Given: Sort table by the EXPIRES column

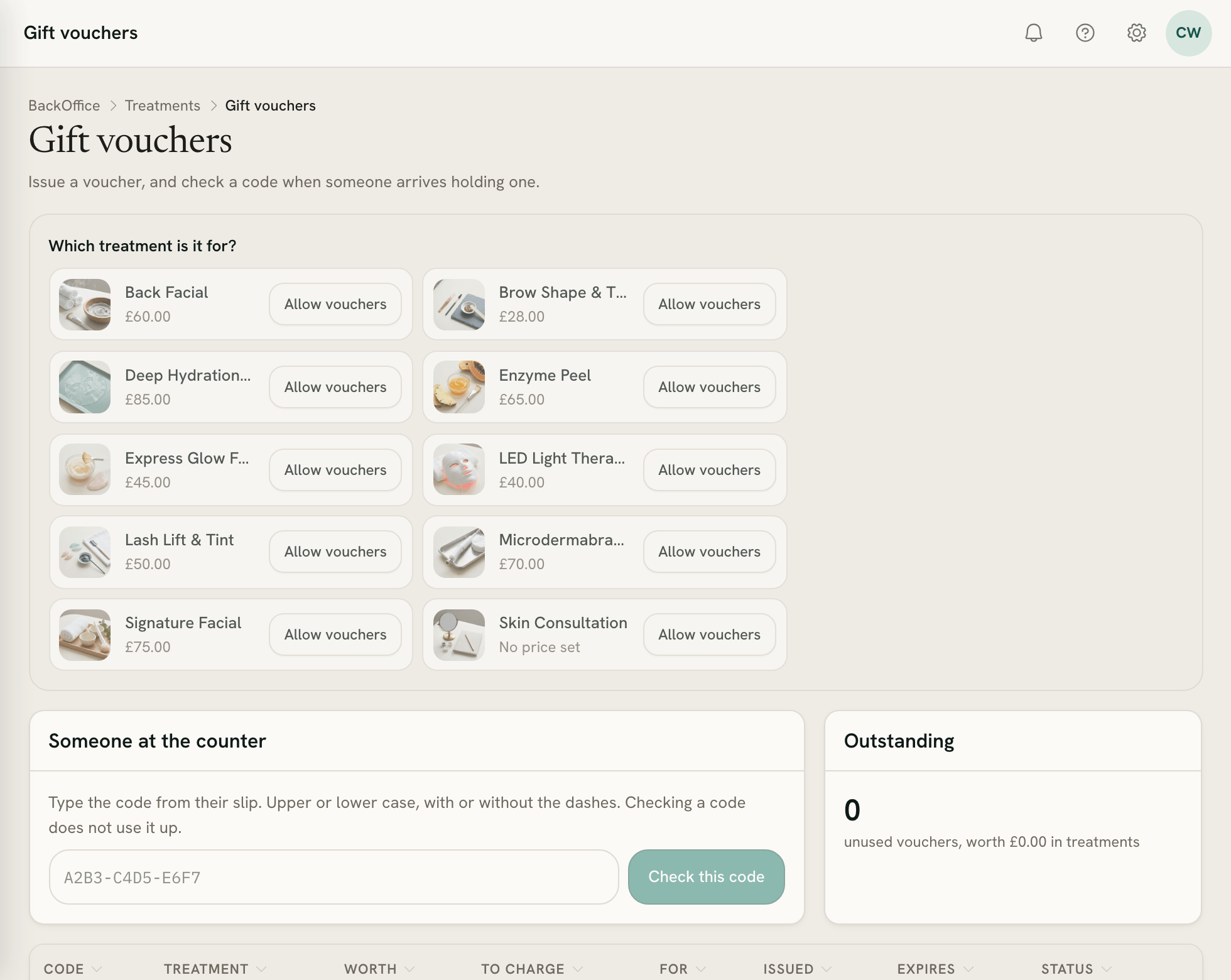Looking at the screenshot, I should click(935, 969).
